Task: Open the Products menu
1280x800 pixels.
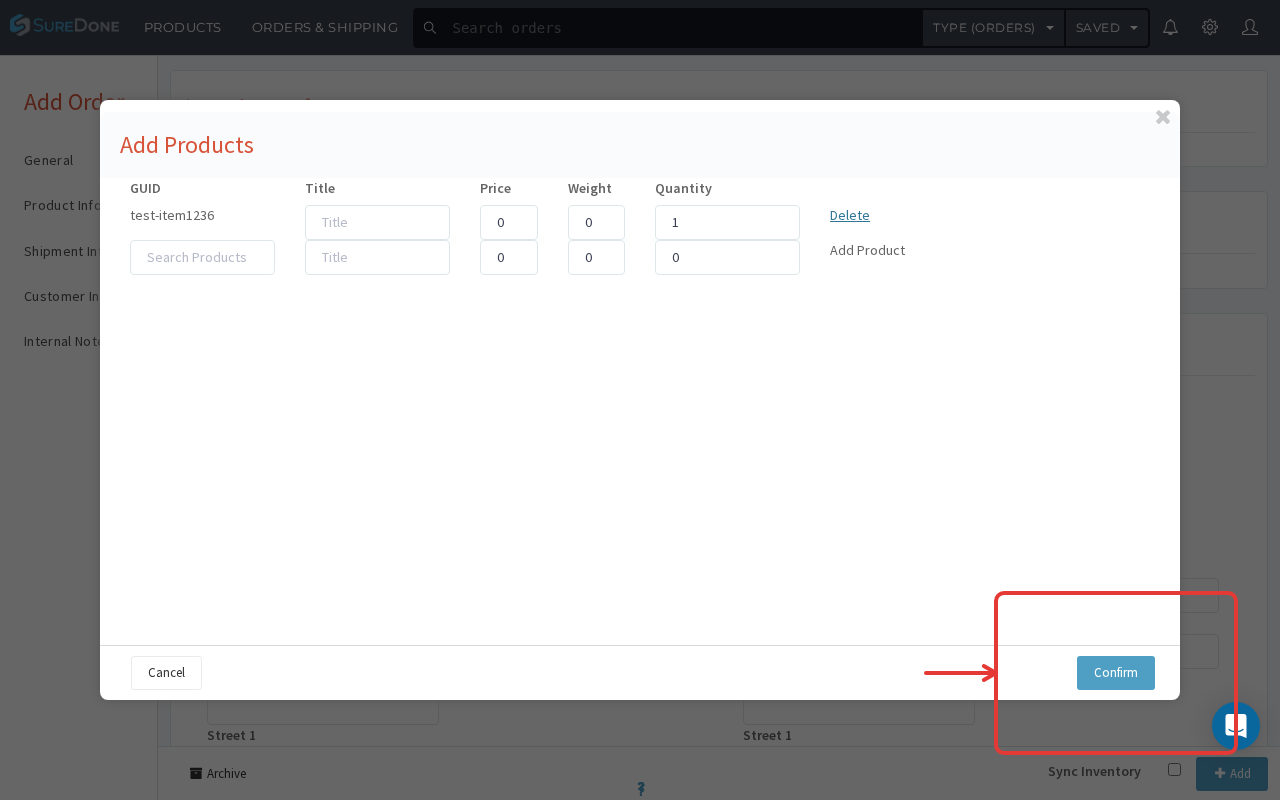Action: 182,27
